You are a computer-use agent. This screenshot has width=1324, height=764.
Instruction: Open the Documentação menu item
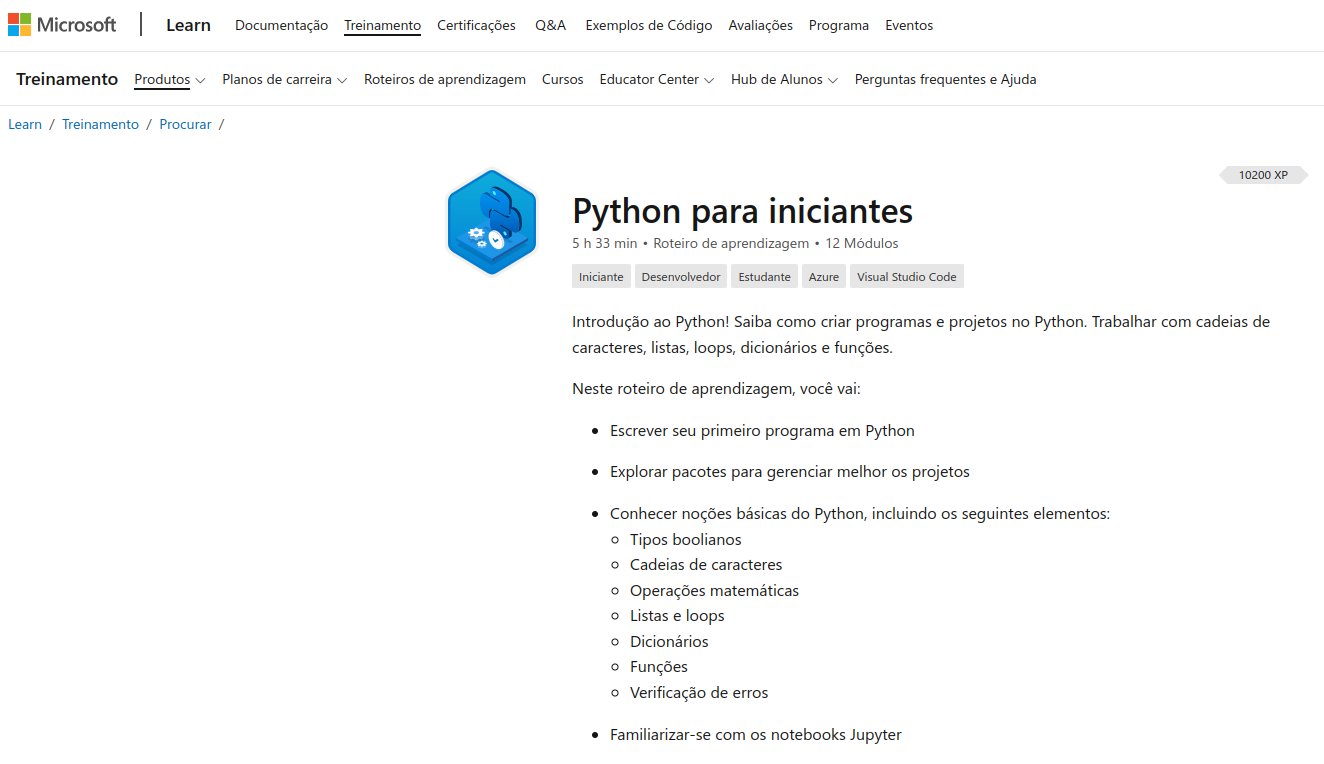click(281, 25)
